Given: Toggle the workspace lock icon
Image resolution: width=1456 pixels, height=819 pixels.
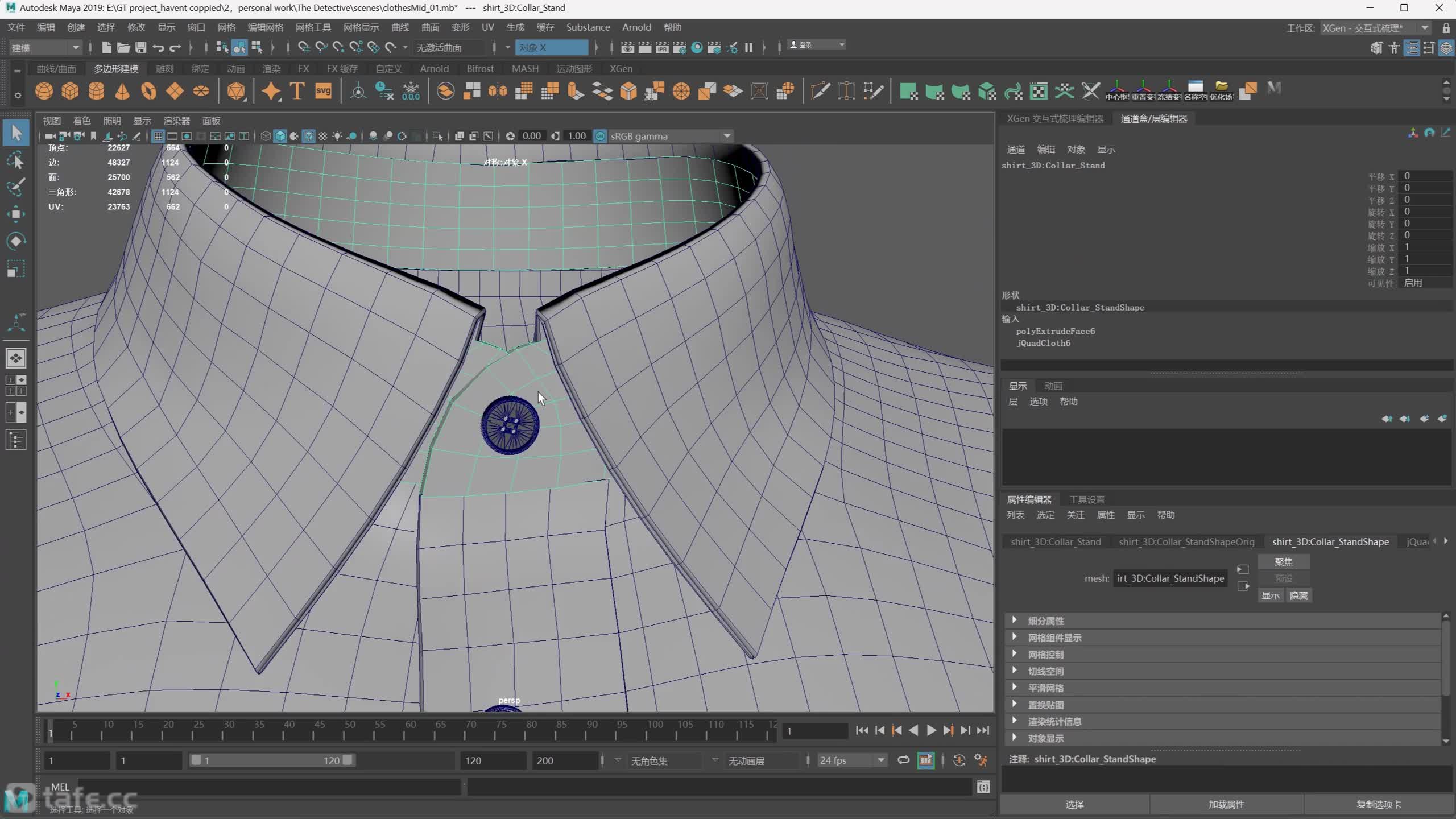Looking at the screenshot, I should (1446, 28).
